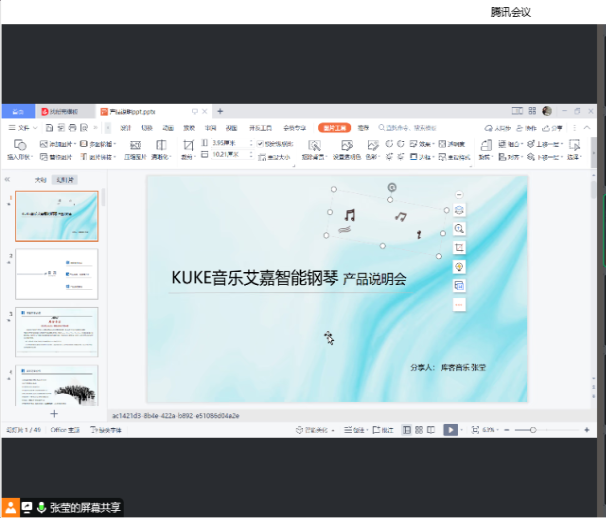Select normal view mode in status bar
Viewport: 606px width, 518px height.
point(406,430)
